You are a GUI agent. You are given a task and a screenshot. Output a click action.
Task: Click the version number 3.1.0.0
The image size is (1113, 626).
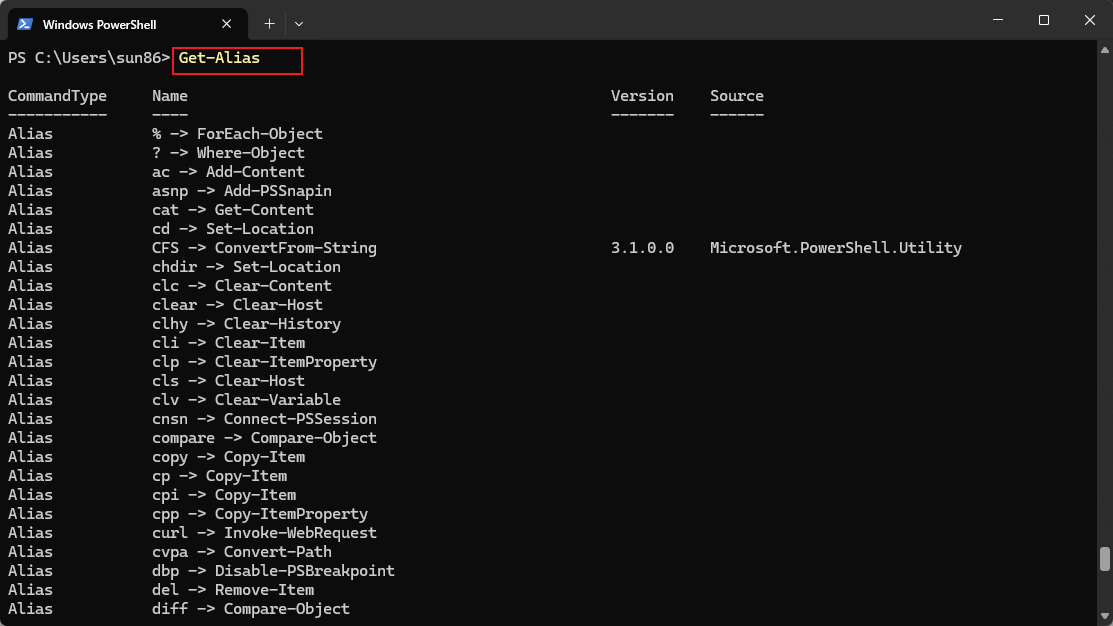[x=642, y=247]
